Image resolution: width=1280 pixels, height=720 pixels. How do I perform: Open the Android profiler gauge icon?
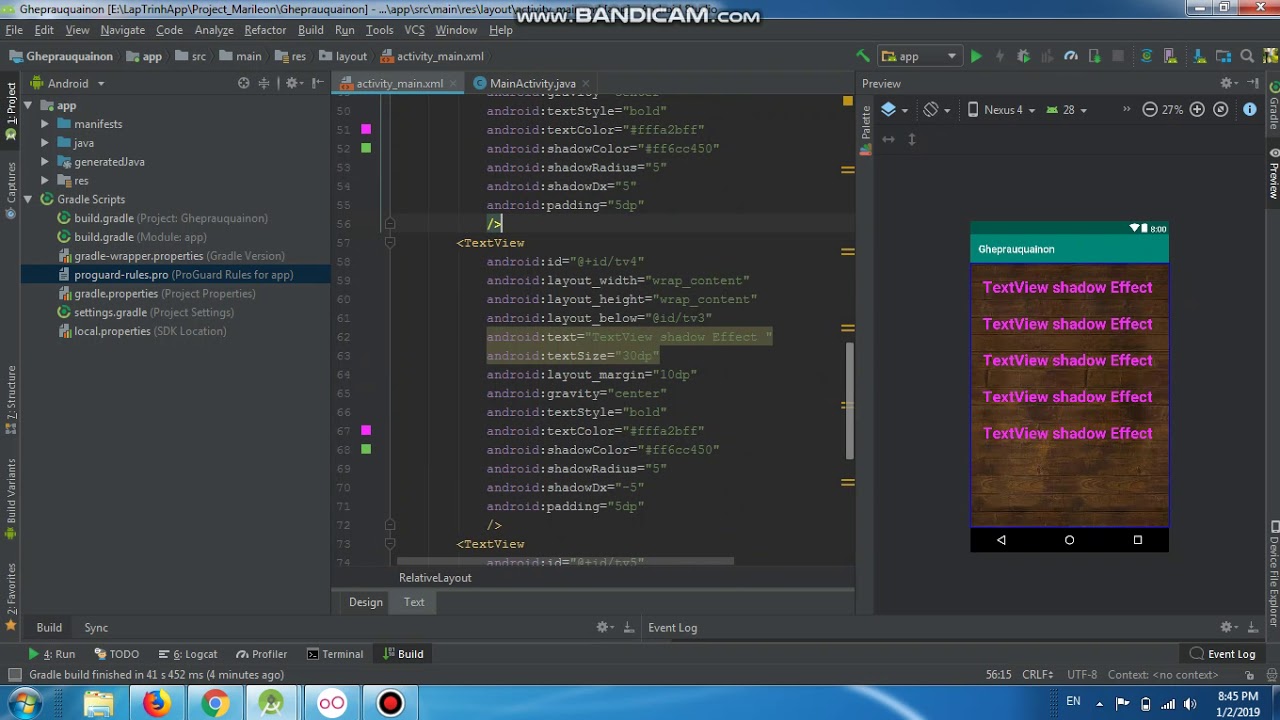[1070, 57]
